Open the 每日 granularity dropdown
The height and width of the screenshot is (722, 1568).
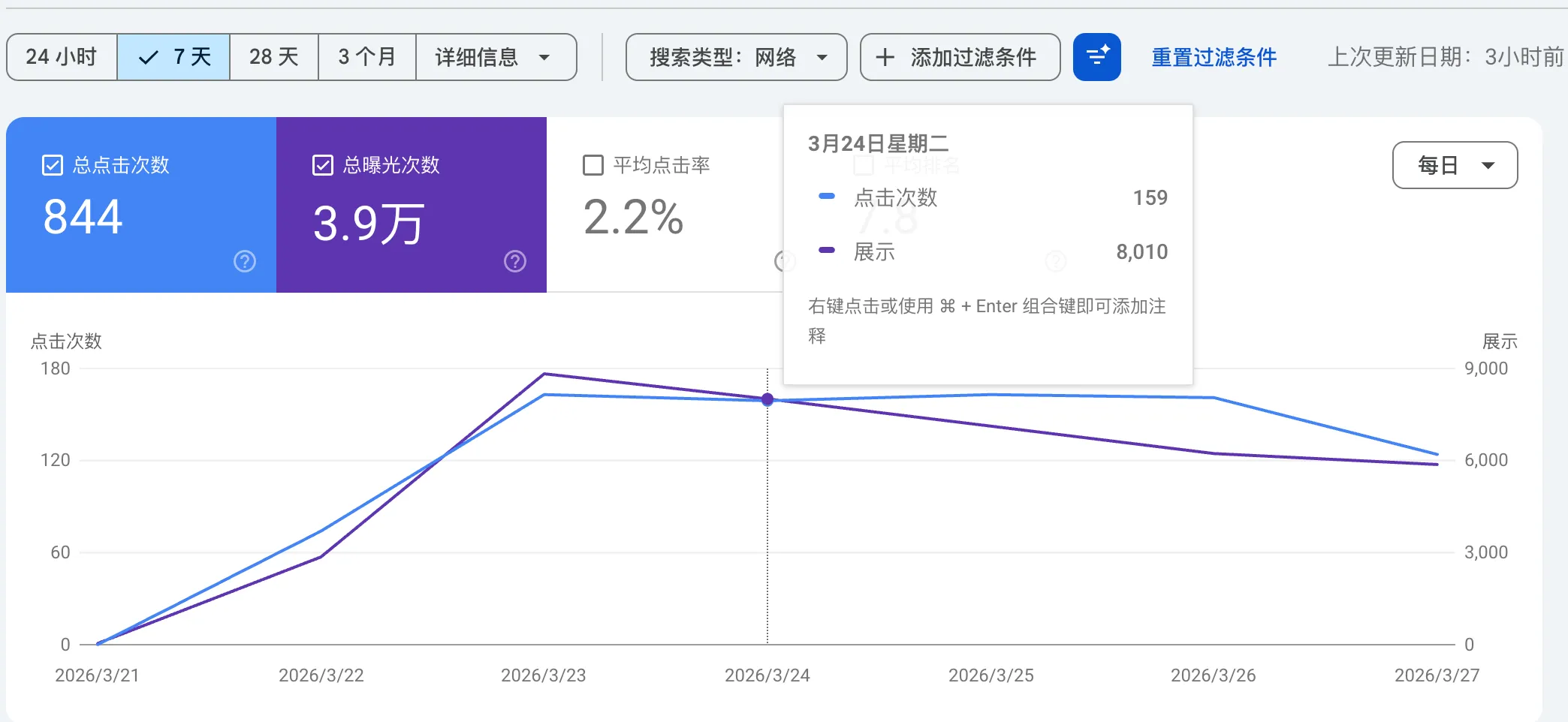(1454, 165)
